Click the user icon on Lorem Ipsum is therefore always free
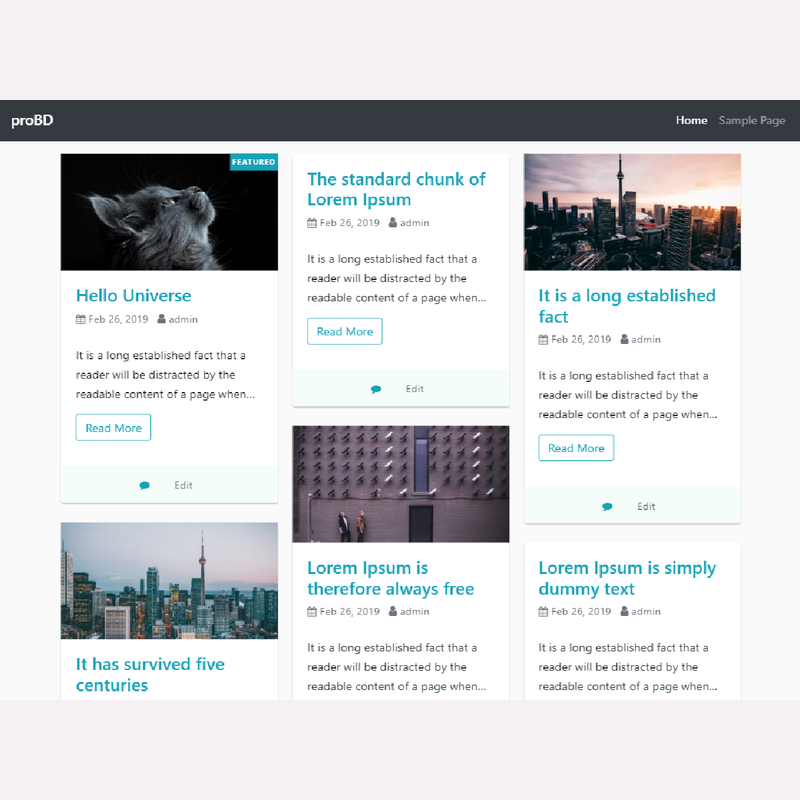This screenshot has height=800, width=800. coord(393,611)
